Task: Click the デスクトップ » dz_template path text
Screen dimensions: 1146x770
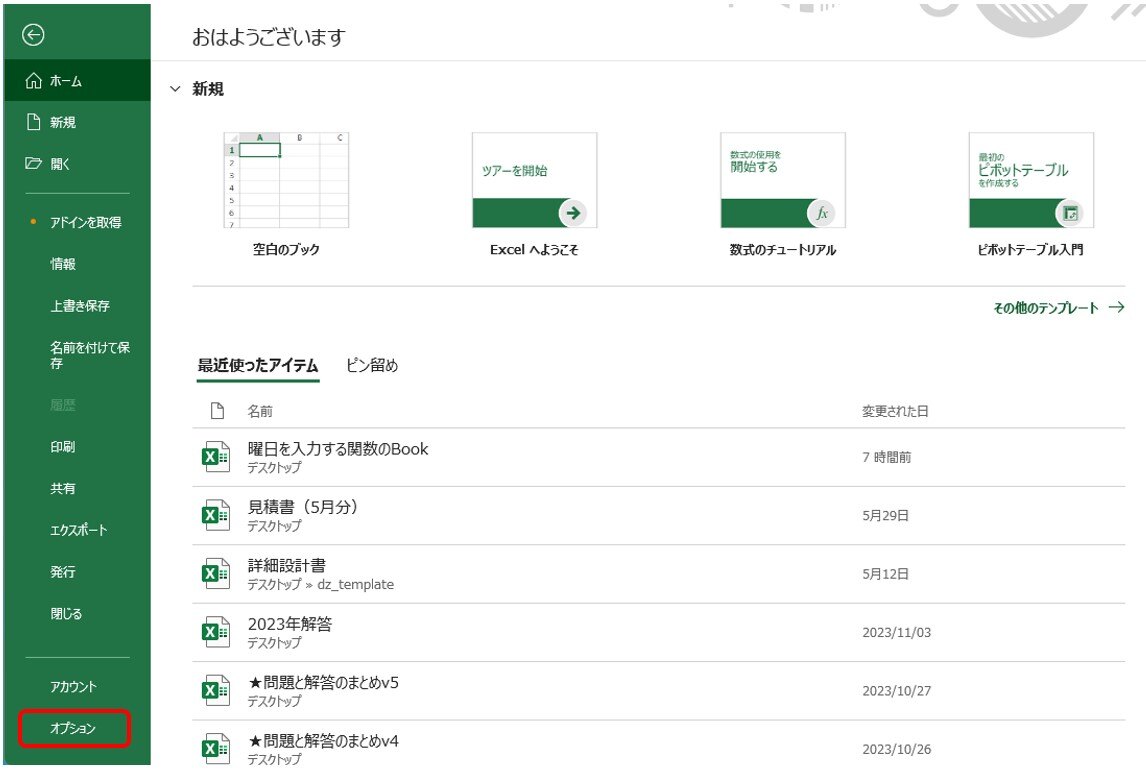Action: tap(320, 584)
